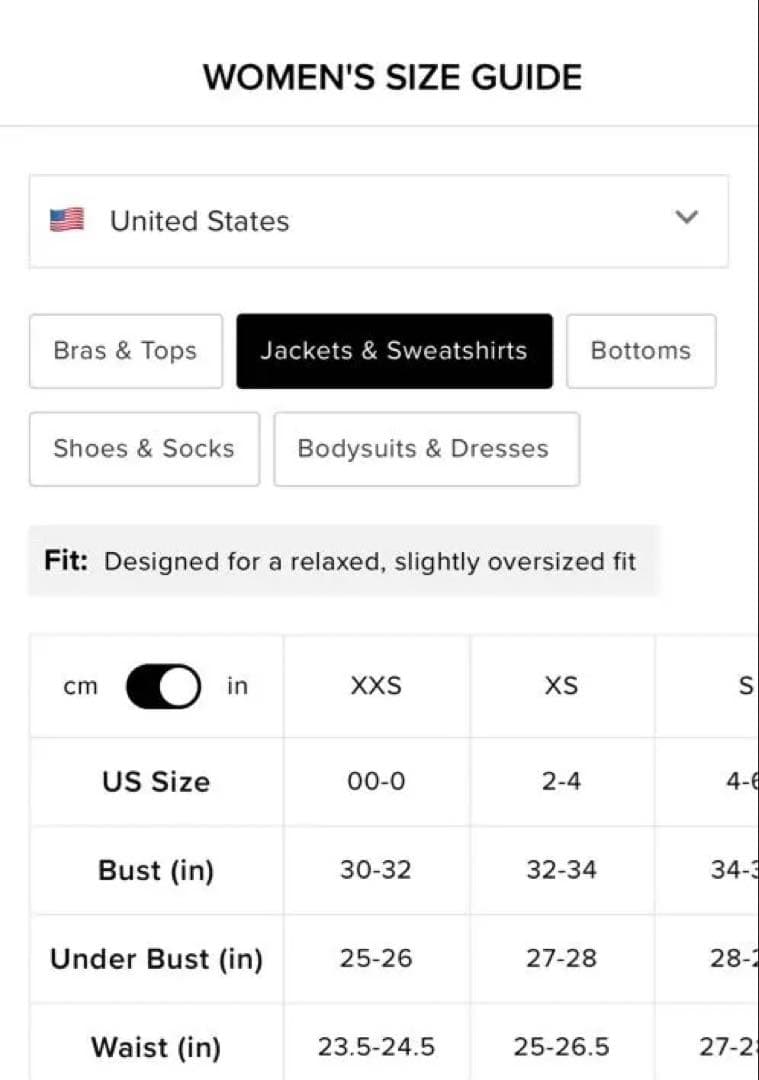Click the US Size row label

[156, 782]
